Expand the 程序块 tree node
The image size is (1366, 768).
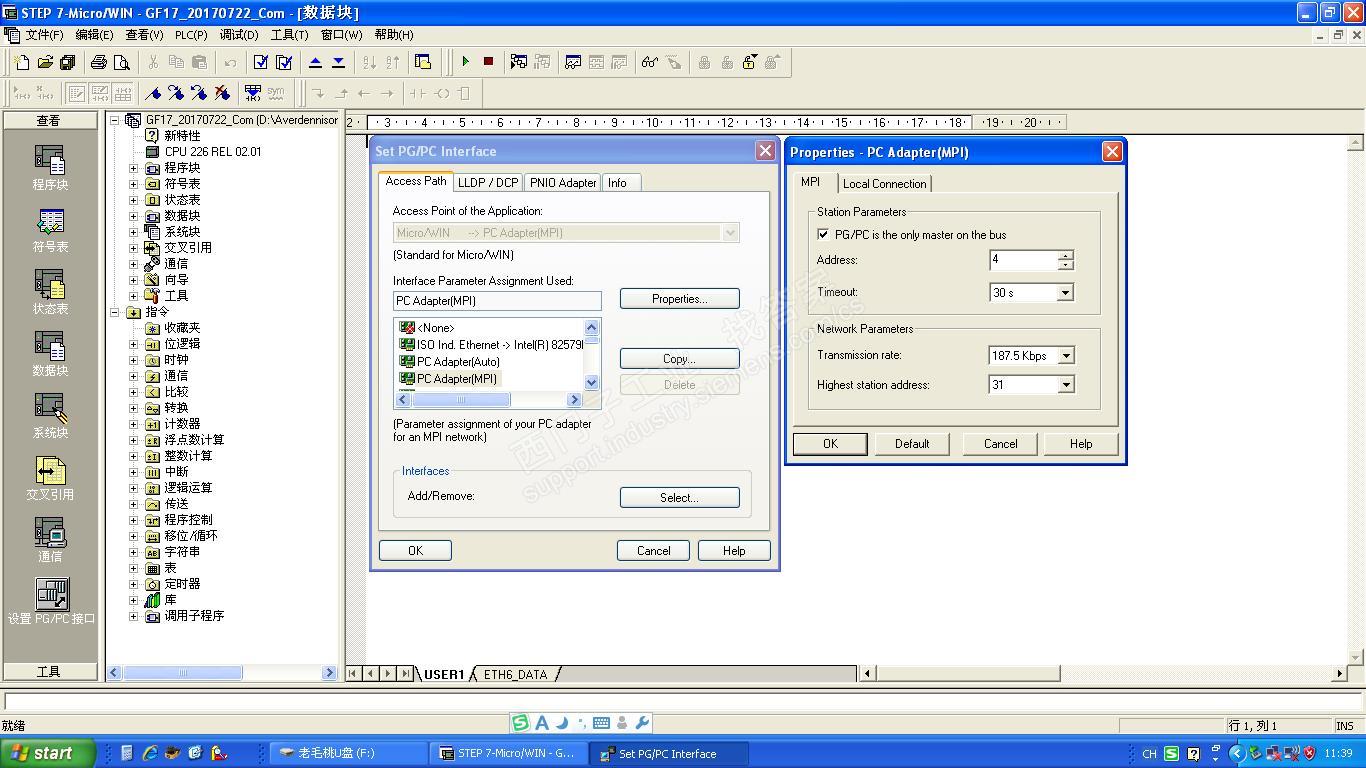coord(134,168)
